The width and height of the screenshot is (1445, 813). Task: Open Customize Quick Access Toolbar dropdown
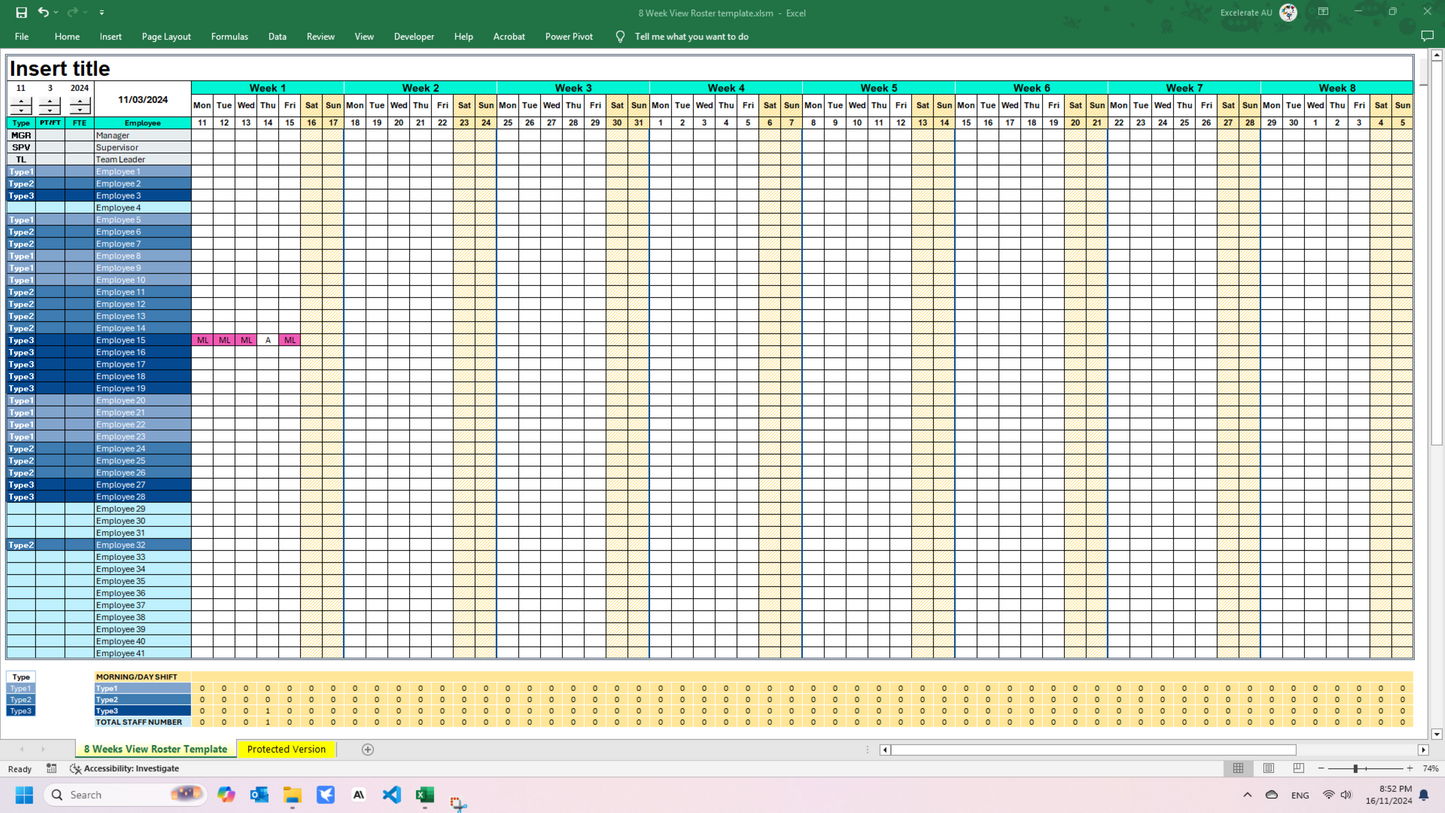point(101,13)
